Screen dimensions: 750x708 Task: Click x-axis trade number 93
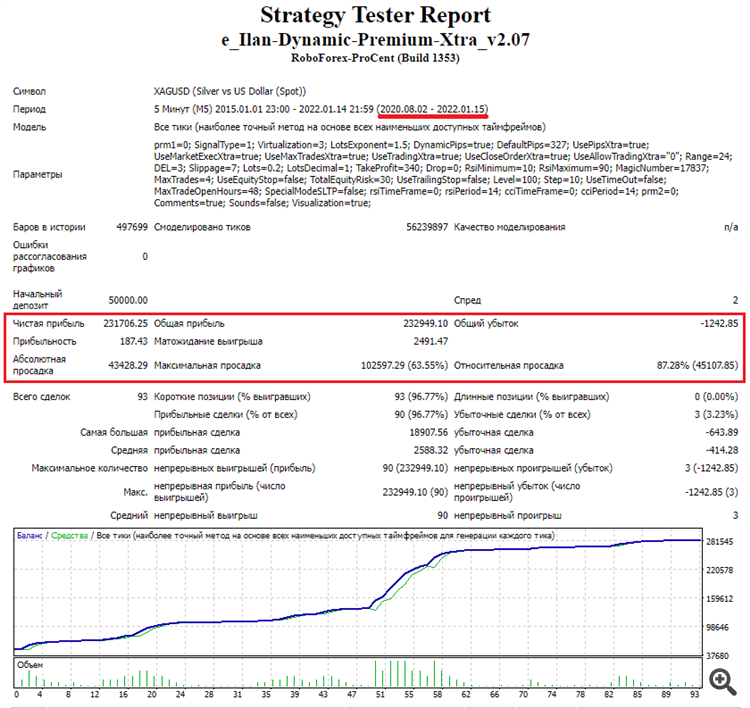694,694
